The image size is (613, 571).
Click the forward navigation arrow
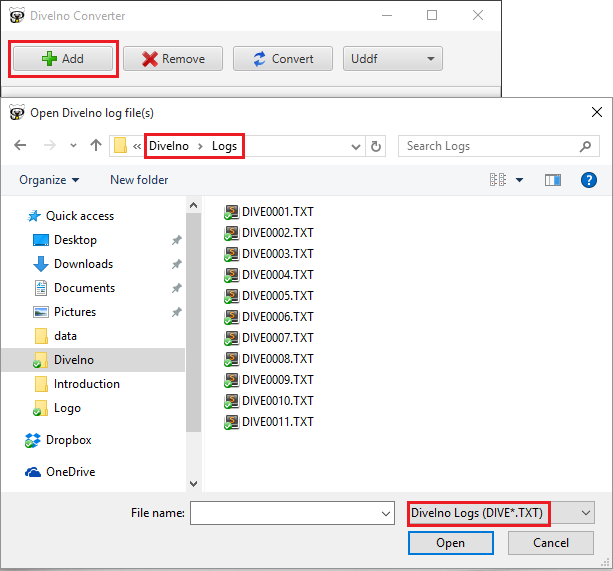click(x=50, y=145)
